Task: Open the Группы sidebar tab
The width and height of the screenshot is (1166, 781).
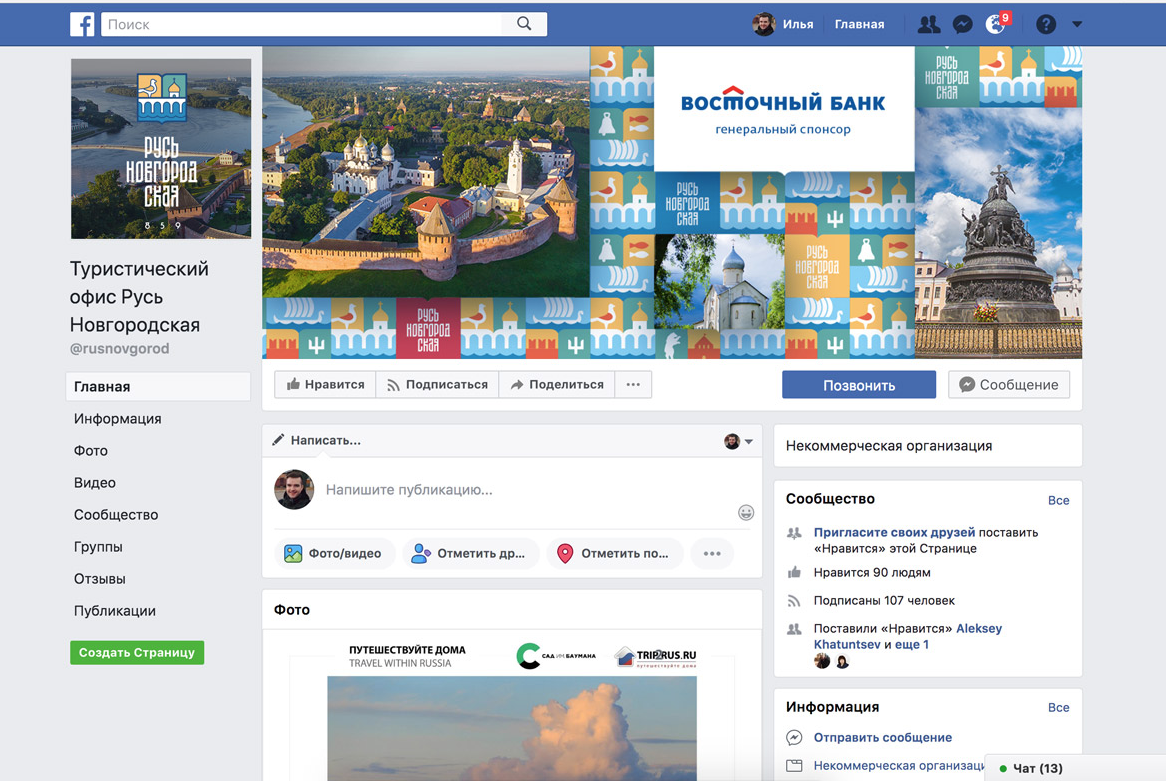Action: pos(98,547)
